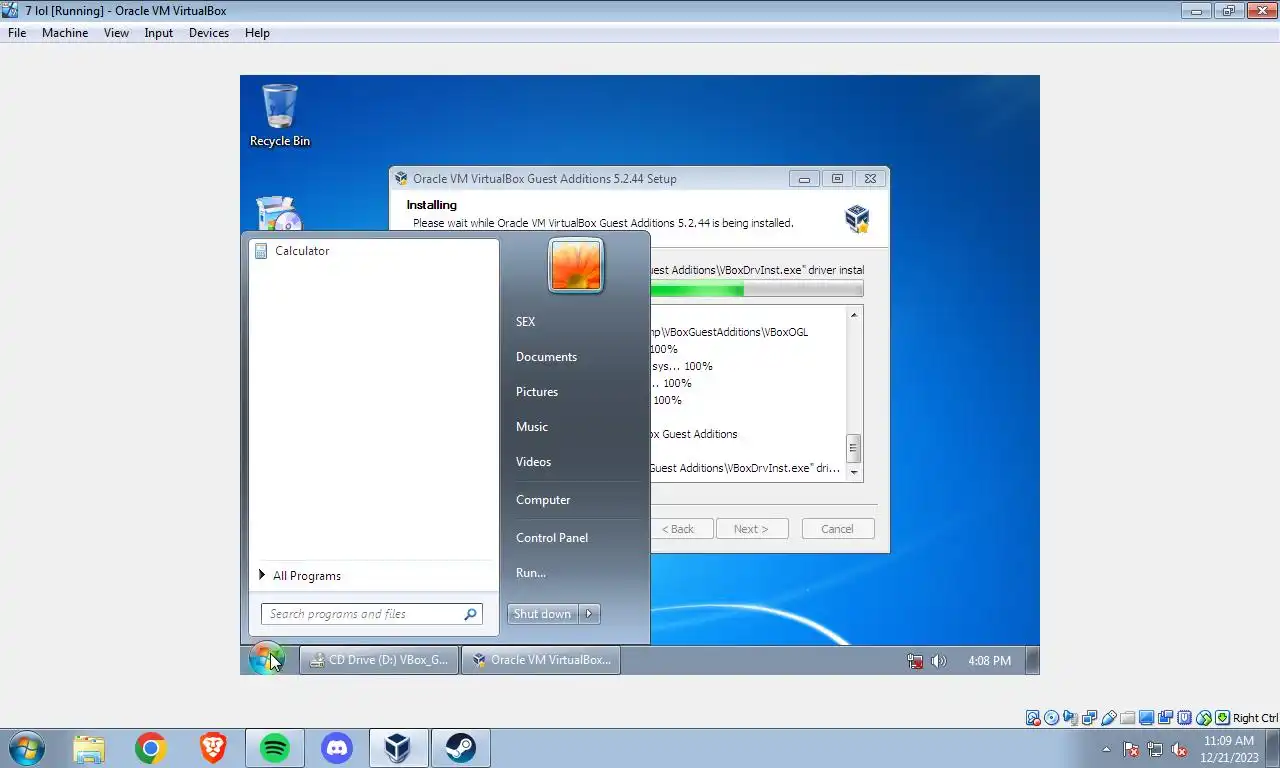Click the hard disk activity status icon
The width and height of the screenshot is (1280, 768).
tap(1033, 718)
